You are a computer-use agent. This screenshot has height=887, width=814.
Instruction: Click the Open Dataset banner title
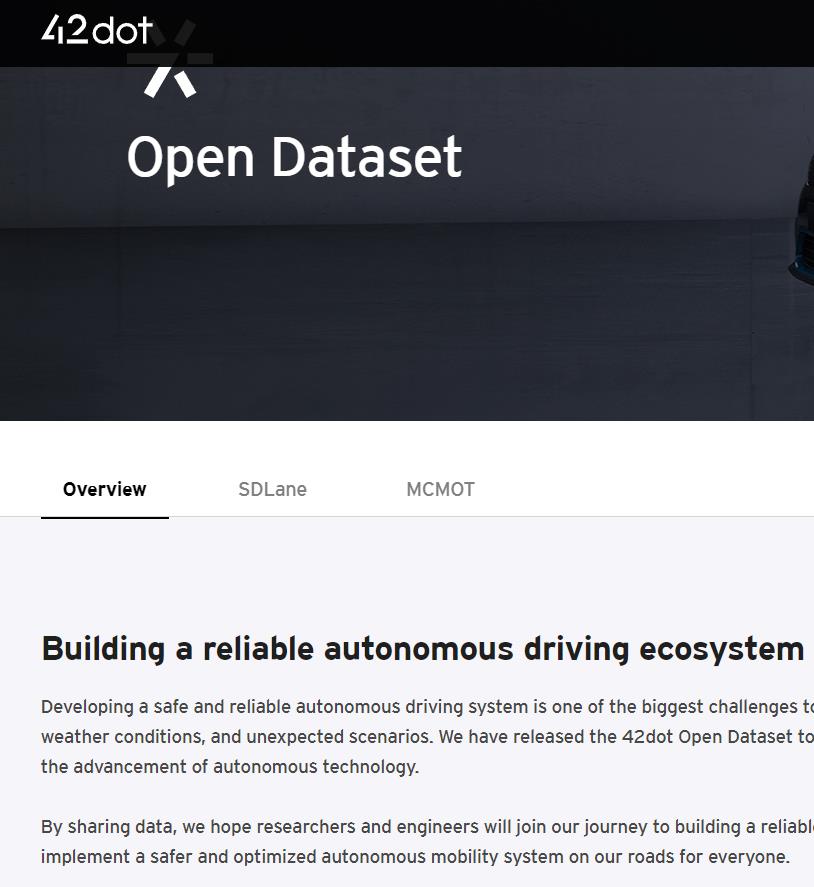294,157
